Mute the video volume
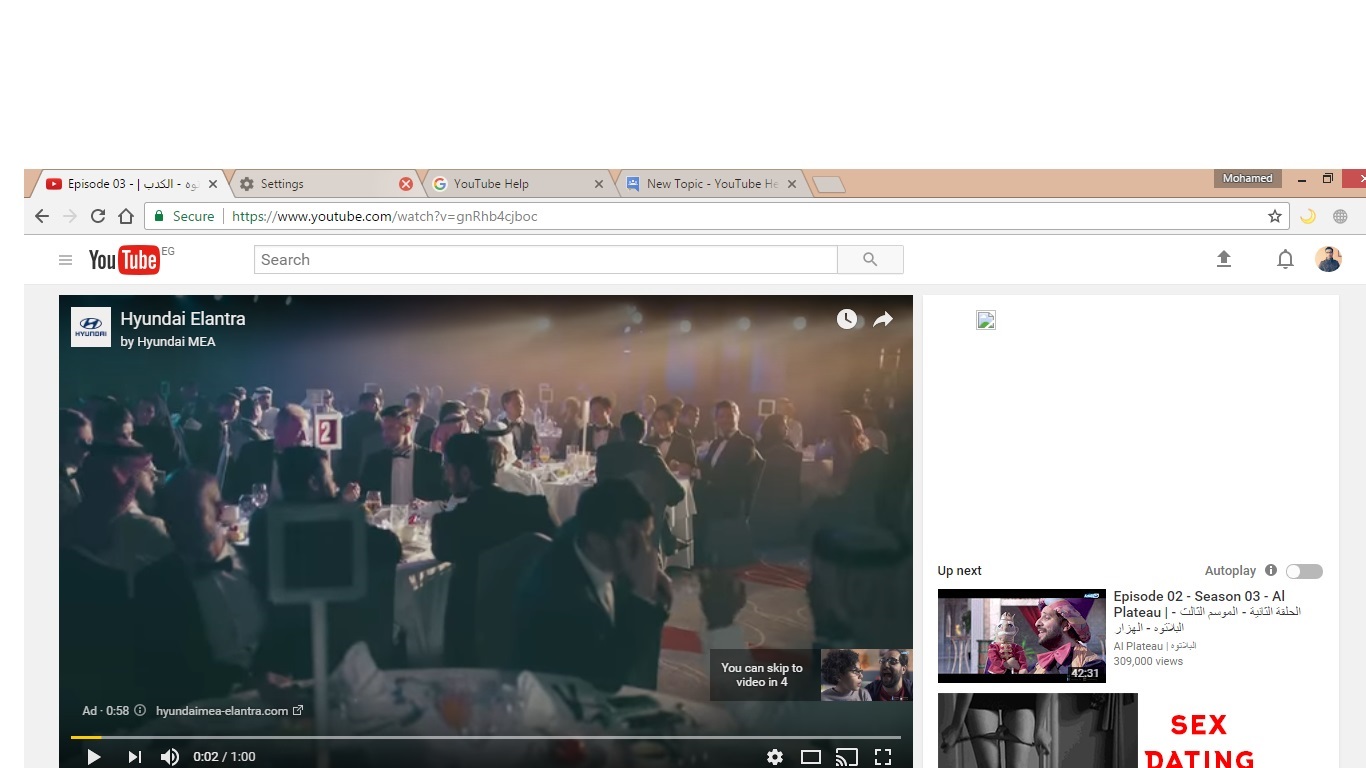The height and width of the screenshot is (768, 1366). click(170, 757)
